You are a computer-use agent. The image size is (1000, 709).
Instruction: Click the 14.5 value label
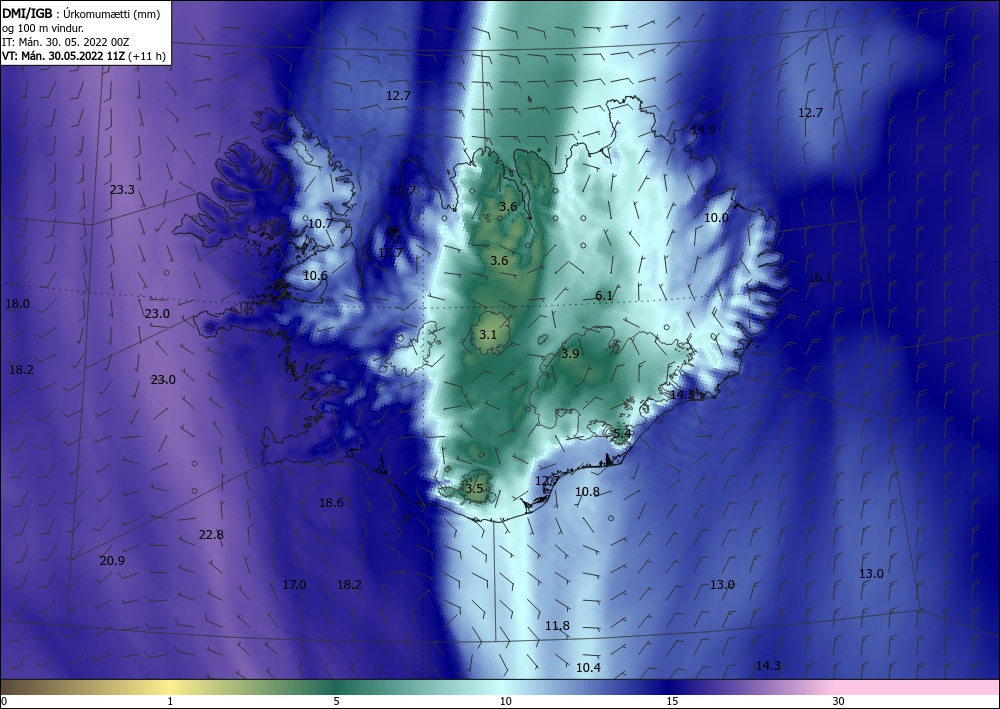pyautogui.click(x=682, y=395)
